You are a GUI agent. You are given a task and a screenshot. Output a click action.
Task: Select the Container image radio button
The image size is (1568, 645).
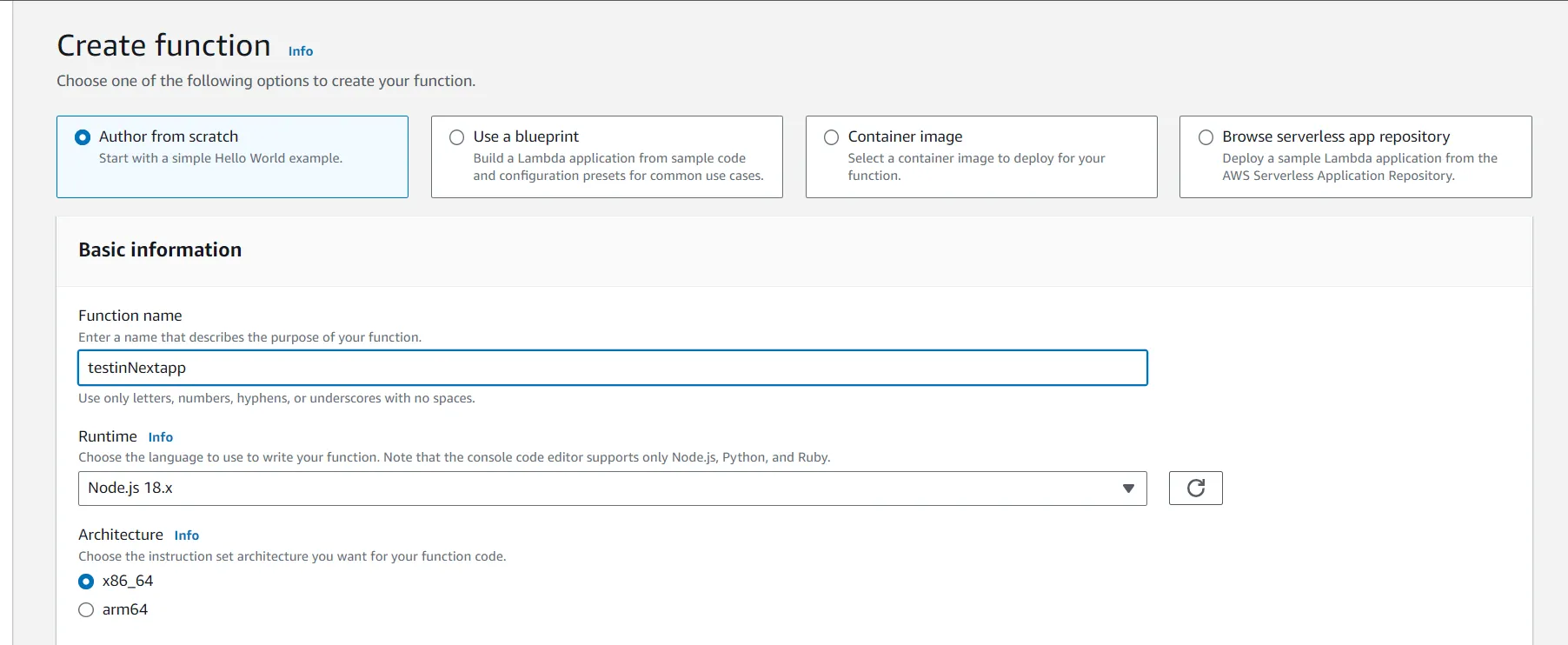(831, 137)
